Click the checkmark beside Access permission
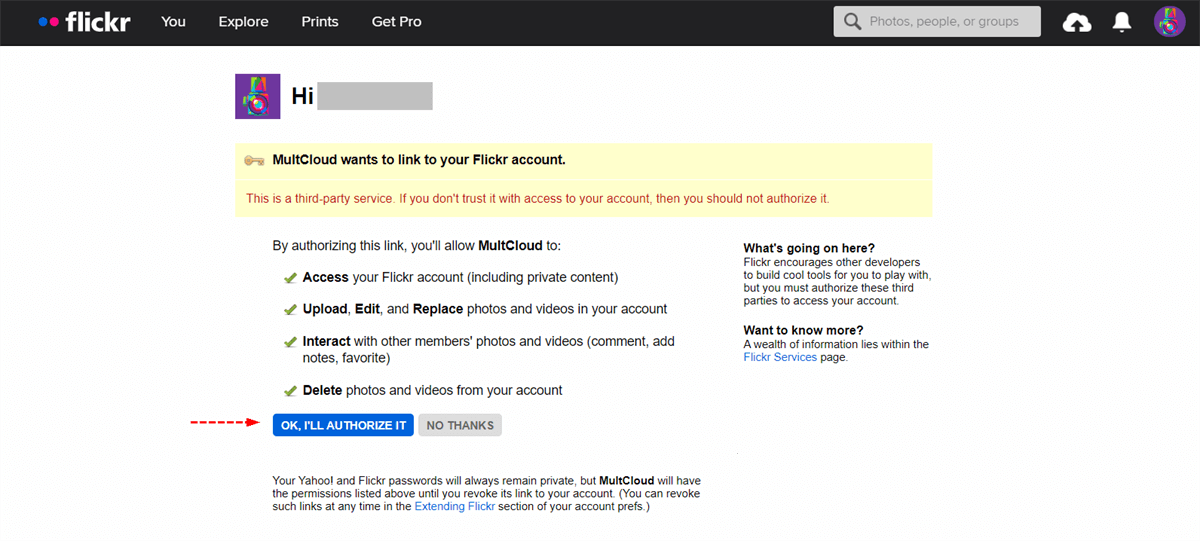 point(290,278)
